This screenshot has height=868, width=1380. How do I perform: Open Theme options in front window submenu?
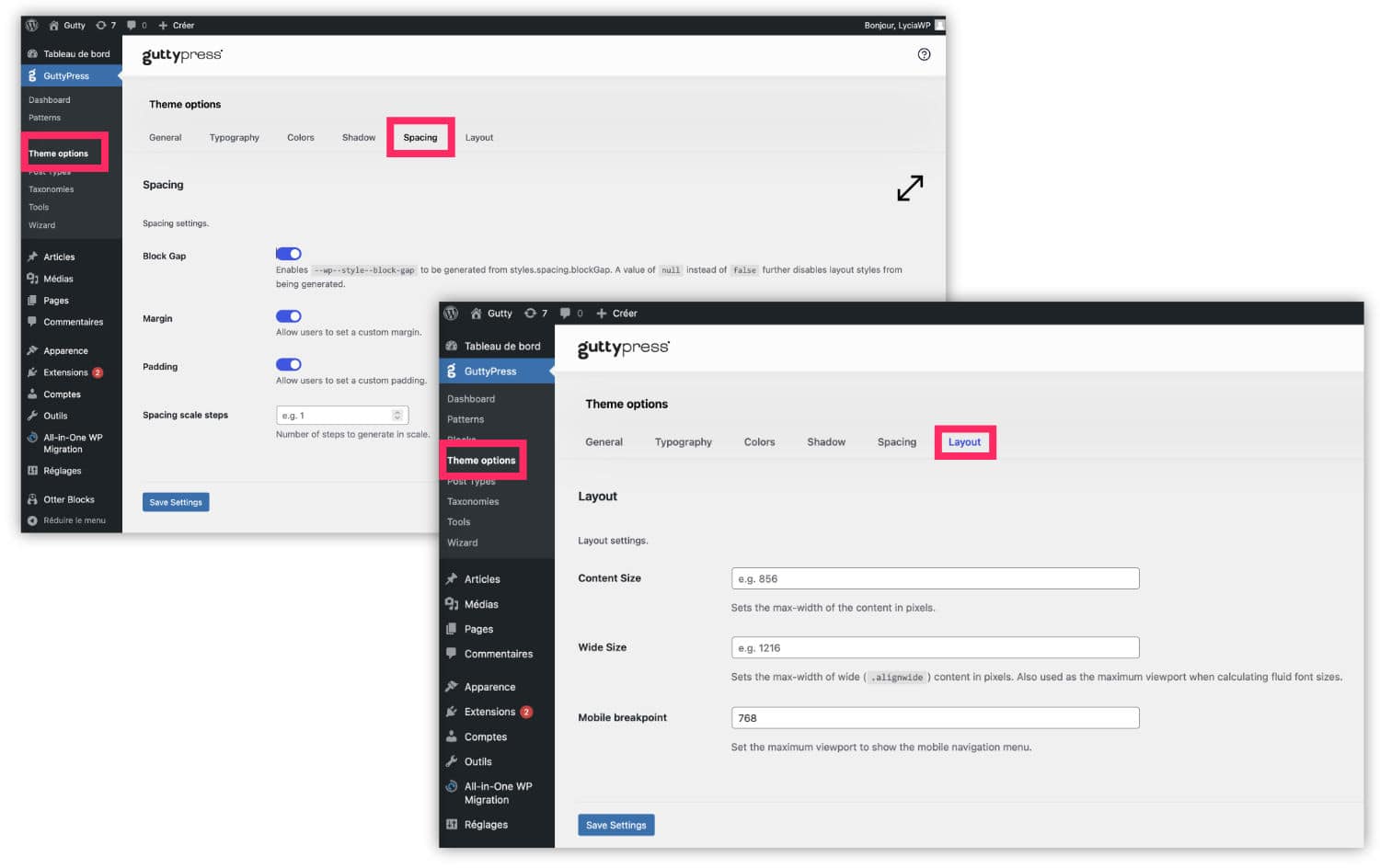481,461
